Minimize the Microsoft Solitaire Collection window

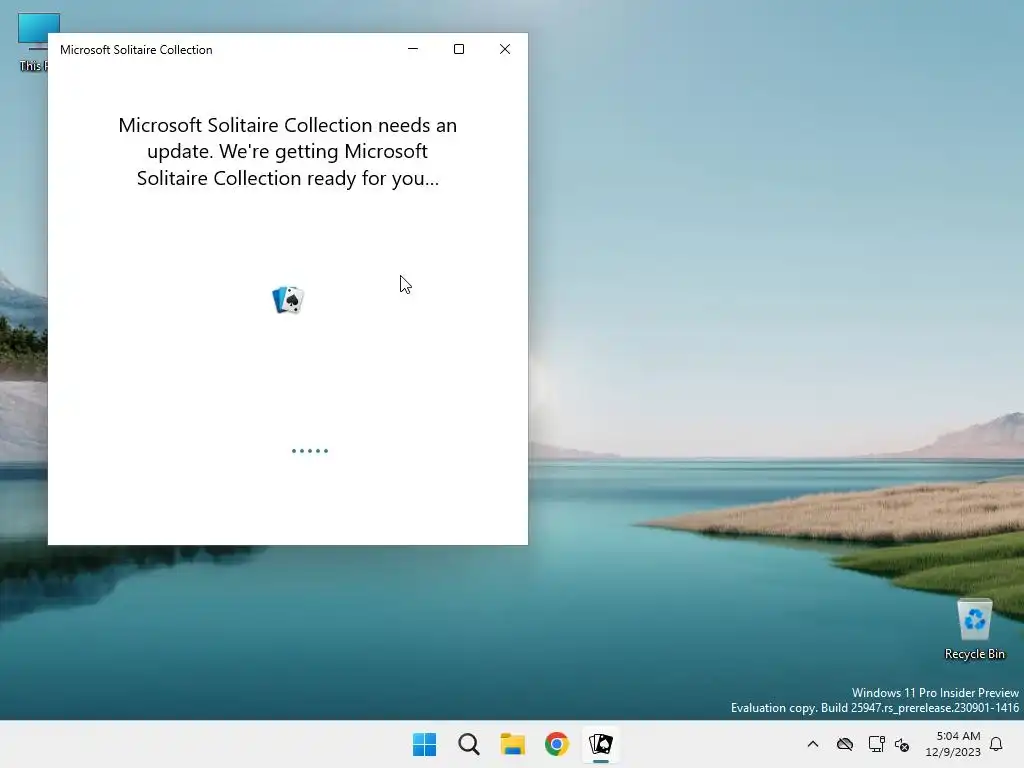(x=413, y=49)
